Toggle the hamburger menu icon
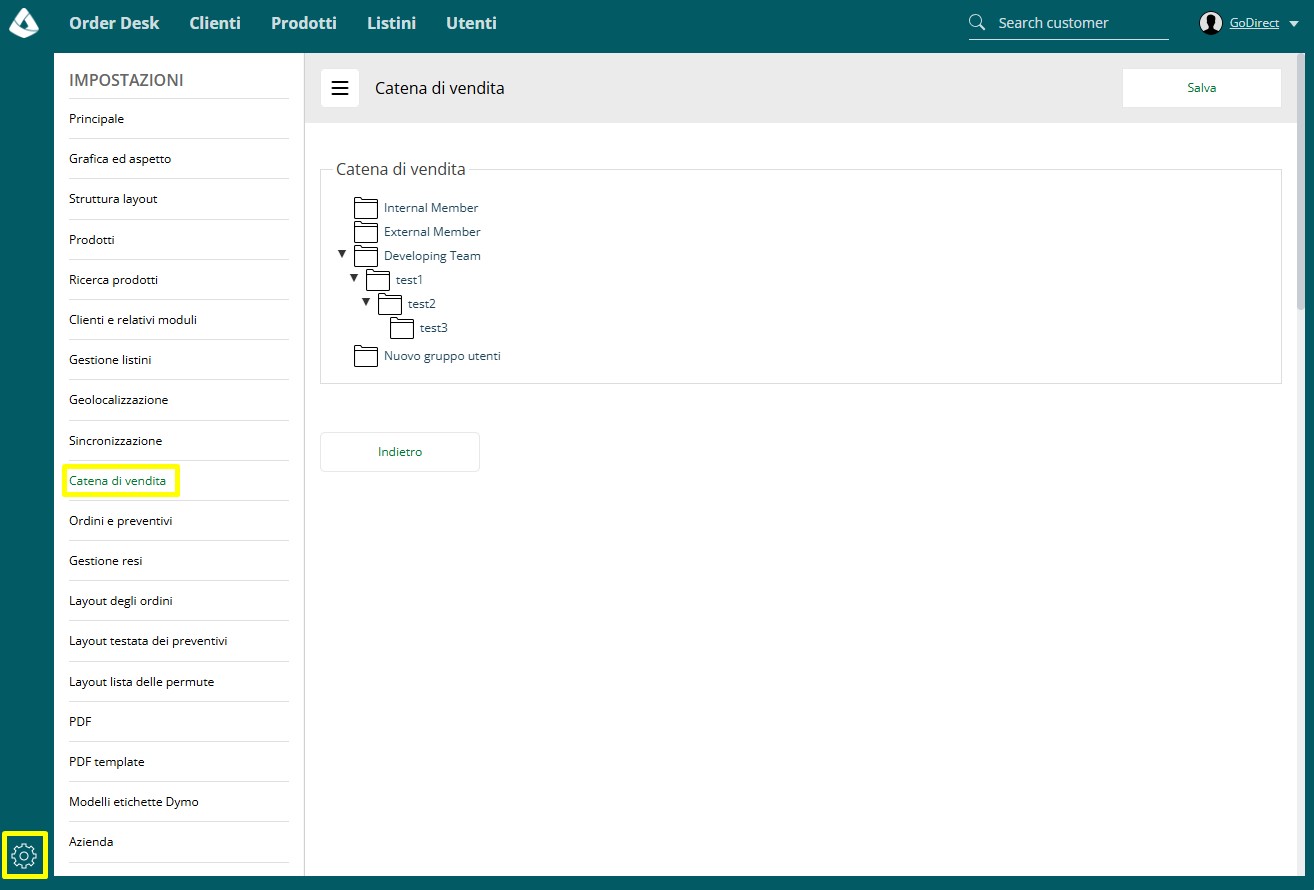1314x890 pixels. [x=340, y=88]
